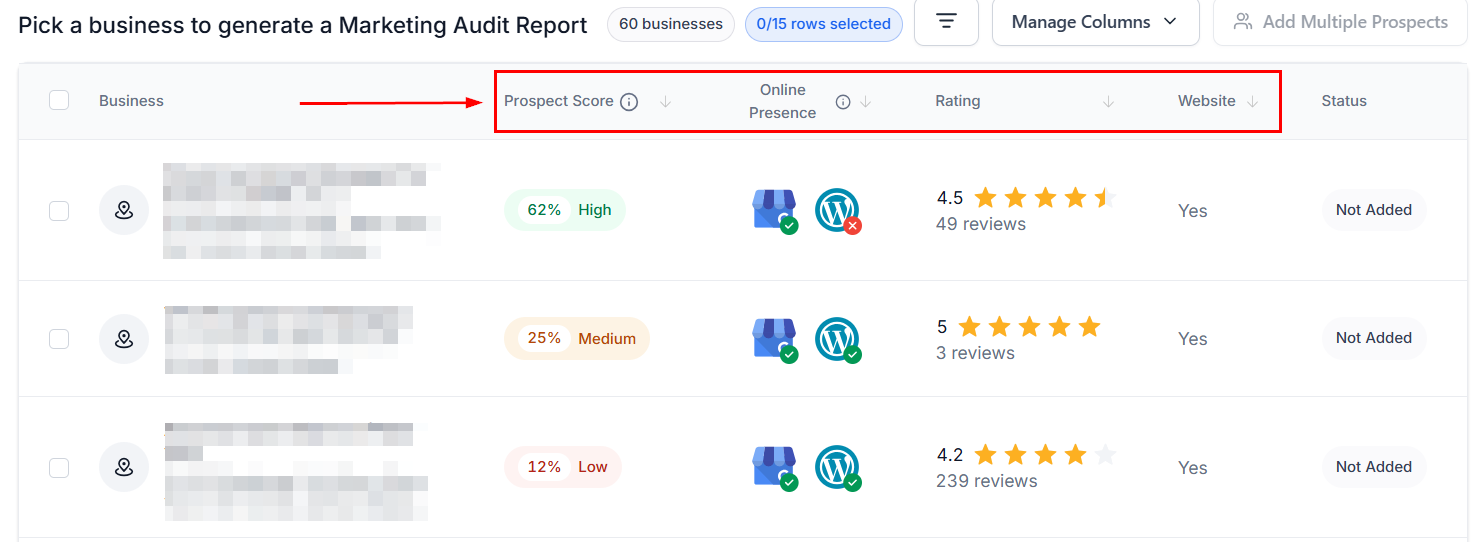This screenshot has width=1478, height=542.
Task: Click the Status column header
Action: (x=1344, y=101)
